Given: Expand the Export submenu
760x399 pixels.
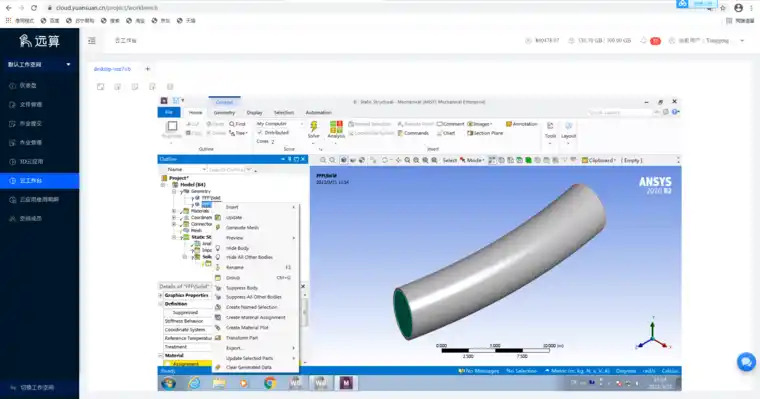Looking at the screenshot, I should click(x=256, y=348).
